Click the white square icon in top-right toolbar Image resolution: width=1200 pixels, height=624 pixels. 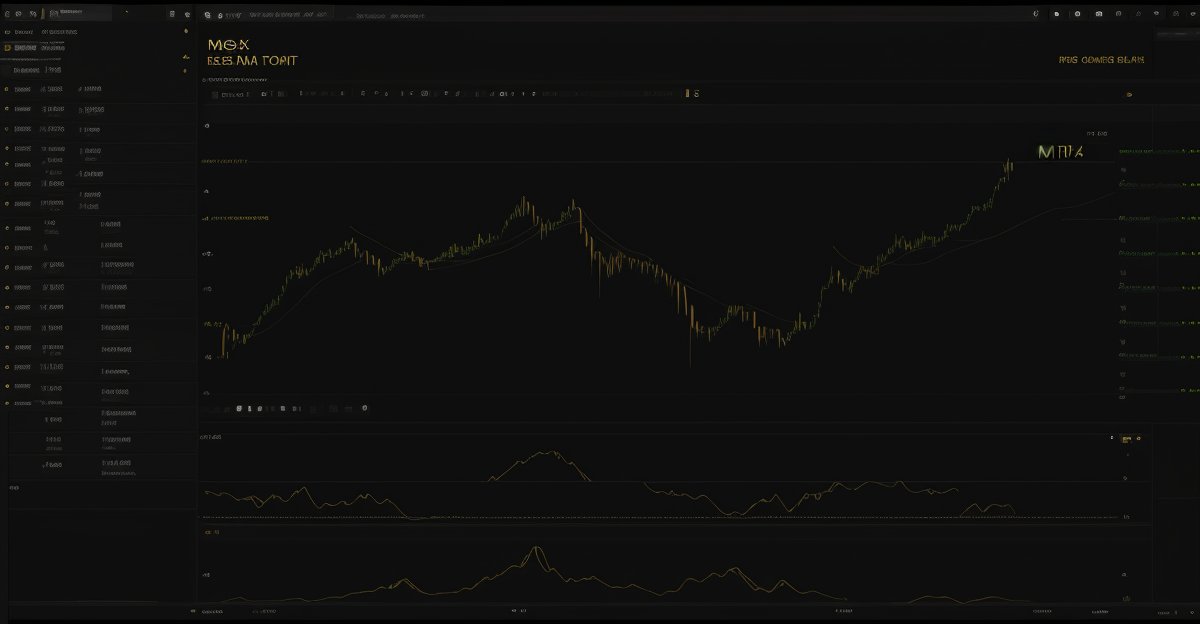click(x=1056, y=14)
